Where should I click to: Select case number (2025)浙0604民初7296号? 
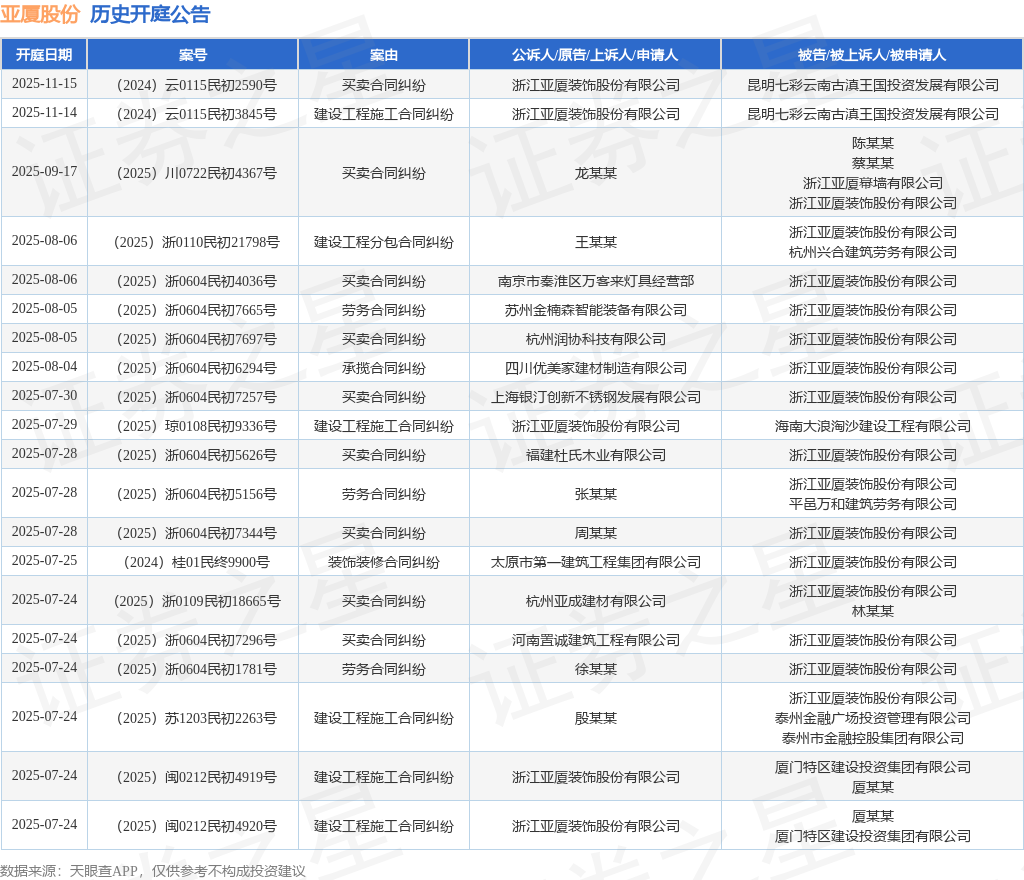[x=193, y=640]
